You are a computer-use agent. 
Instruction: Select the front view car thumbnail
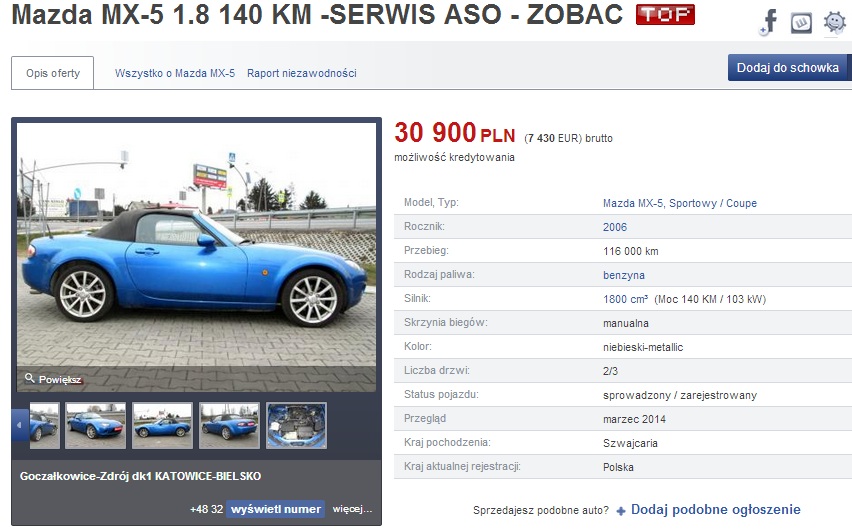(96, 425)
